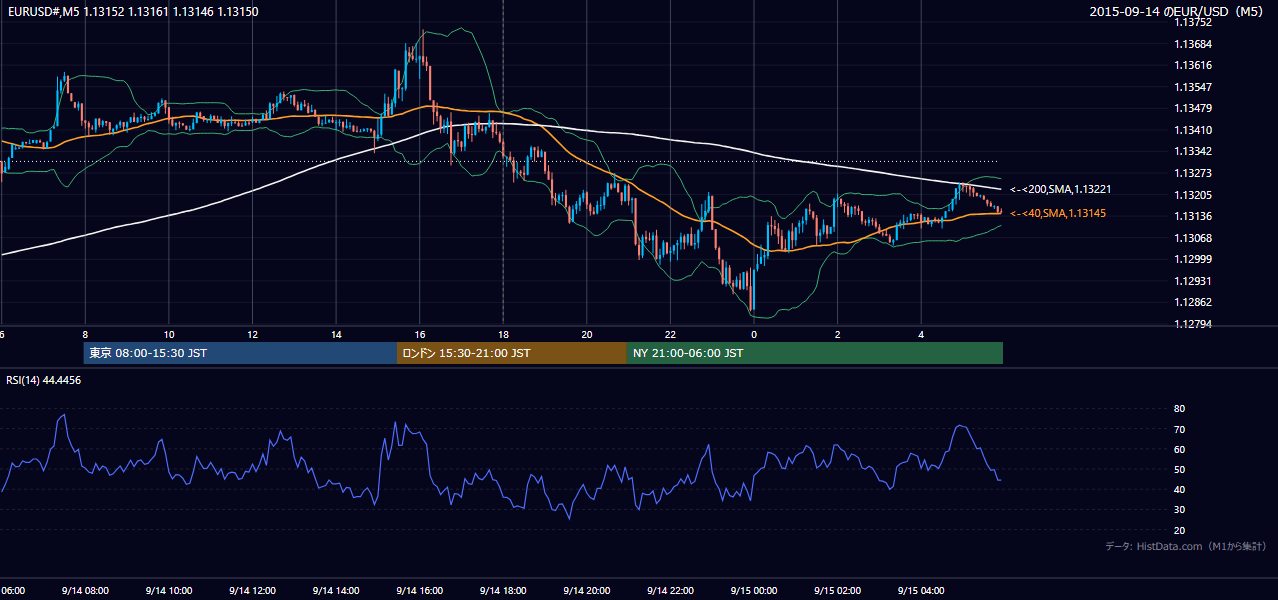Click the 9/14 18:00 time label
The height and width of the screenshot is (600, 1278).
click(503, 590)
